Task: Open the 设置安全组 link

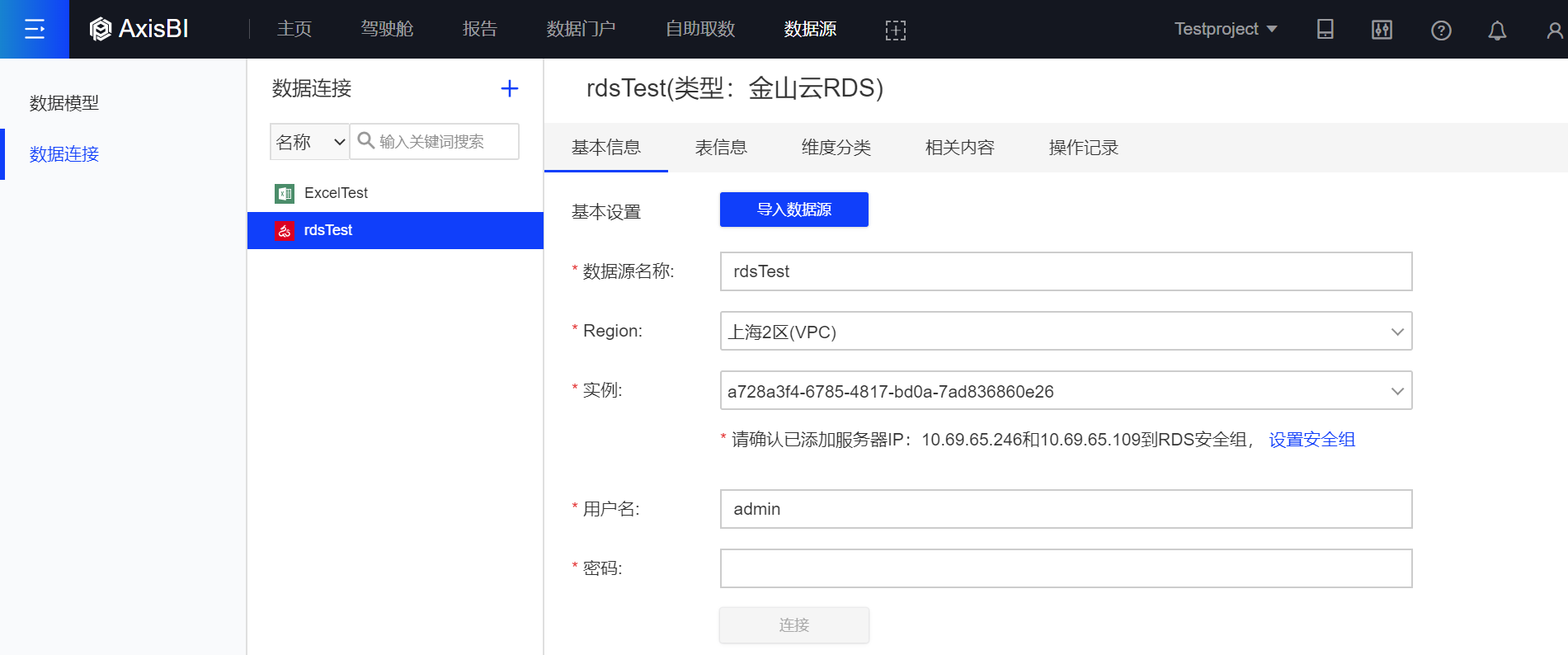Action: pyautogui.click(x=1311, y=440)
